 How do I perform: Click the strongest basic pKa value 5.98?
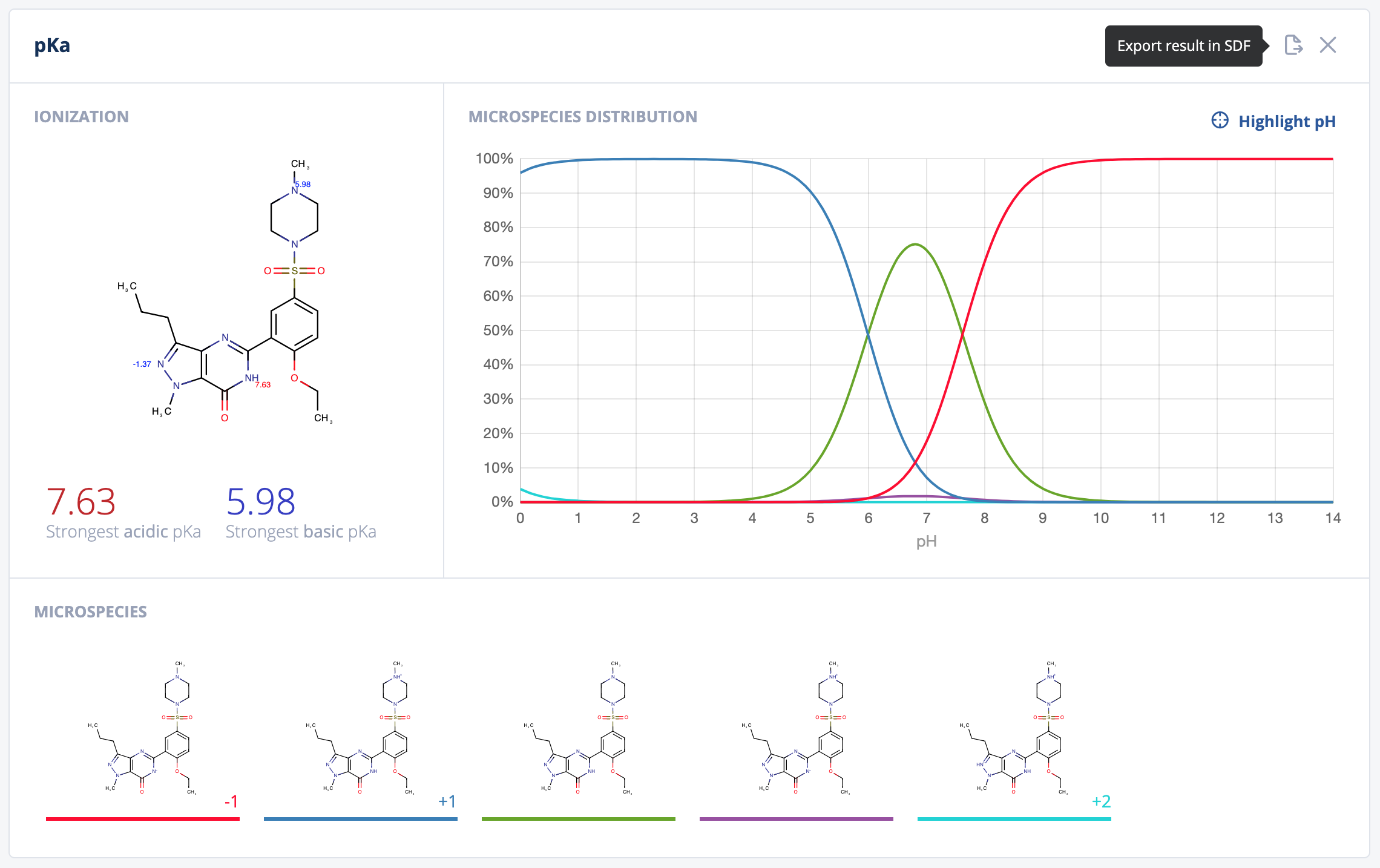click(x=261, y=502)
